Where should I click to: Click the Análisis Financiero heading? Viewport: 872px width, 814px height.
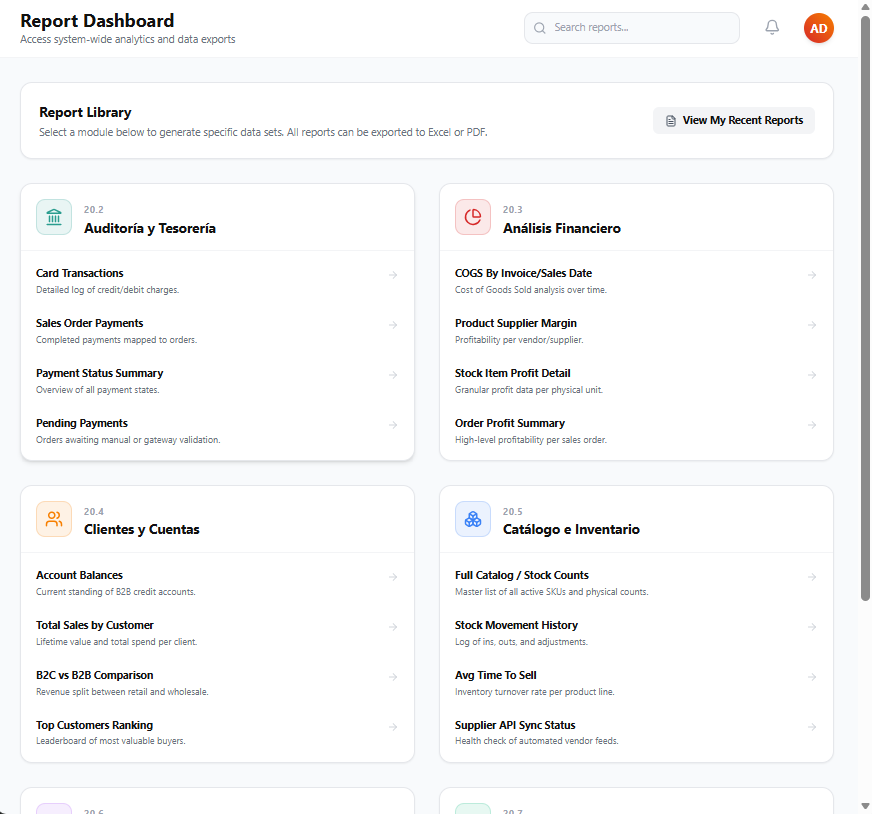click(562, 229)
